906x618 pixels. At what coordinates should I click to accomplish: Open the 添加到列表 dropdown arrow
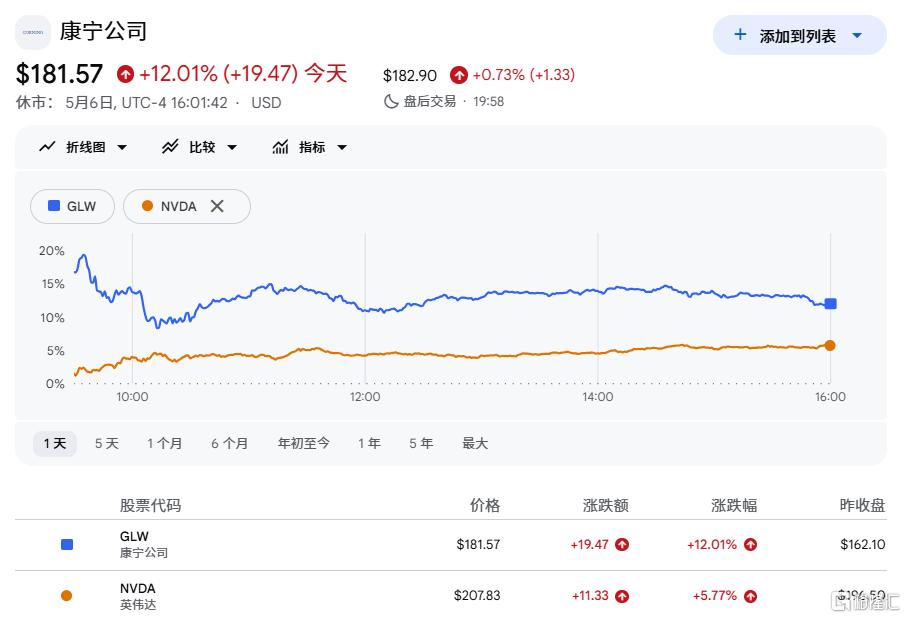[x=857, y=36]
